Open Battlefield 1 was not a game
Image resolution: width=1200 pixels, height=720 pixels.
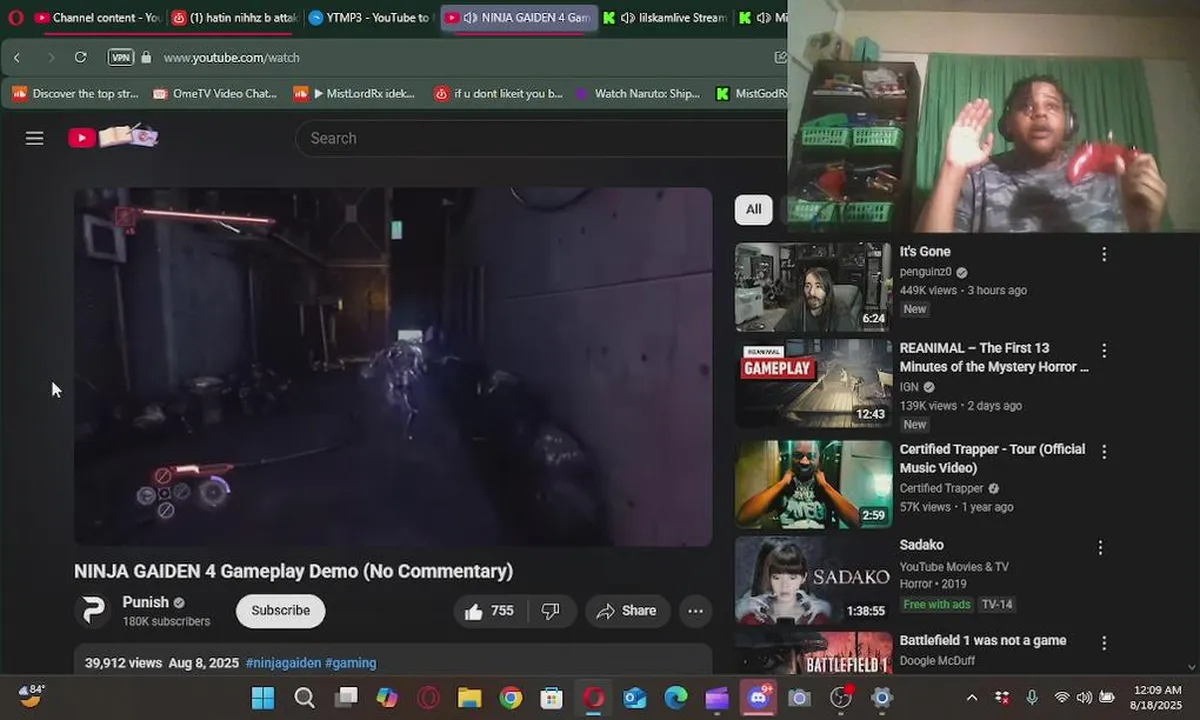click(983, 640)
